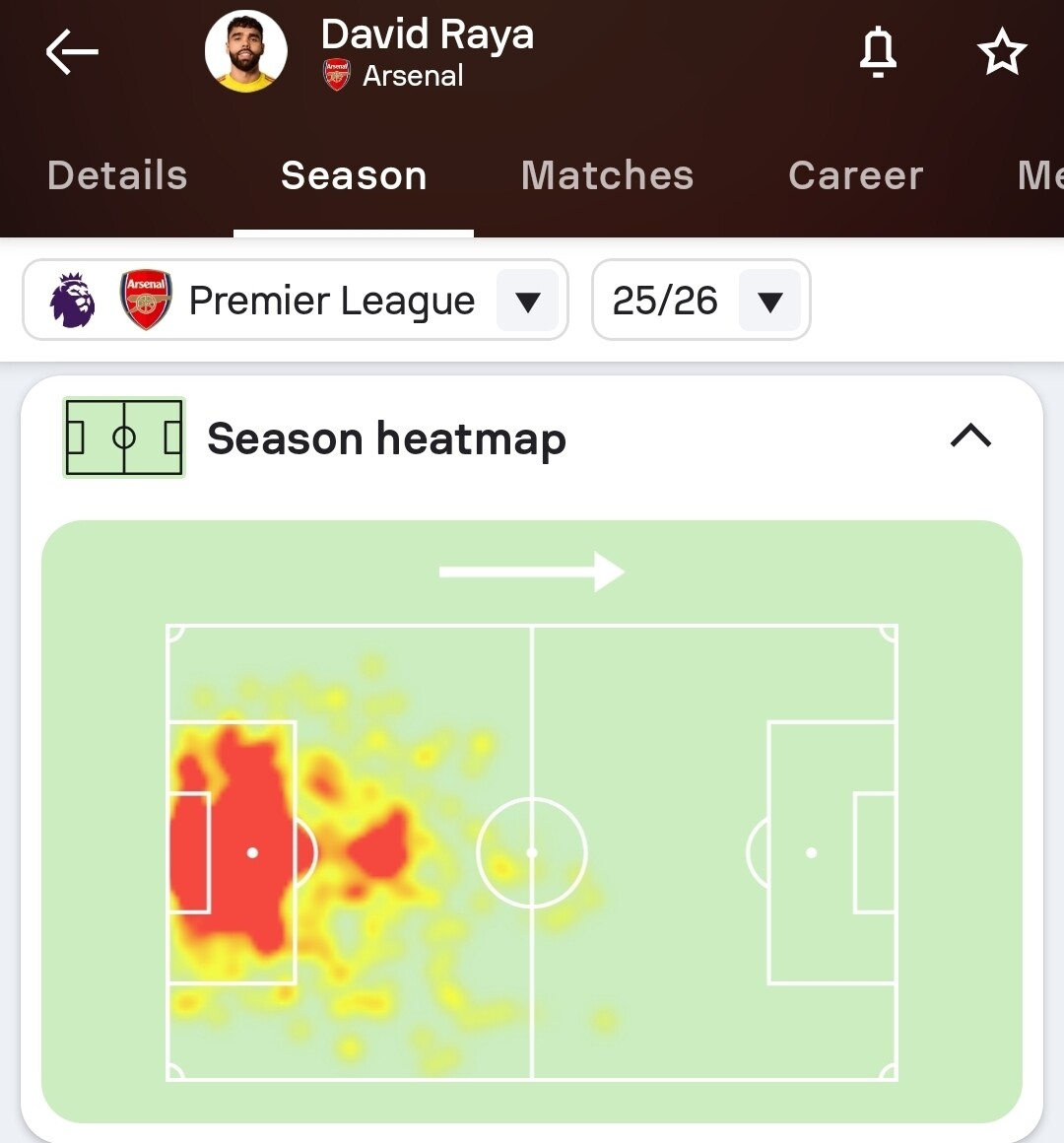Tap the notification bell icon

point(878,51)
